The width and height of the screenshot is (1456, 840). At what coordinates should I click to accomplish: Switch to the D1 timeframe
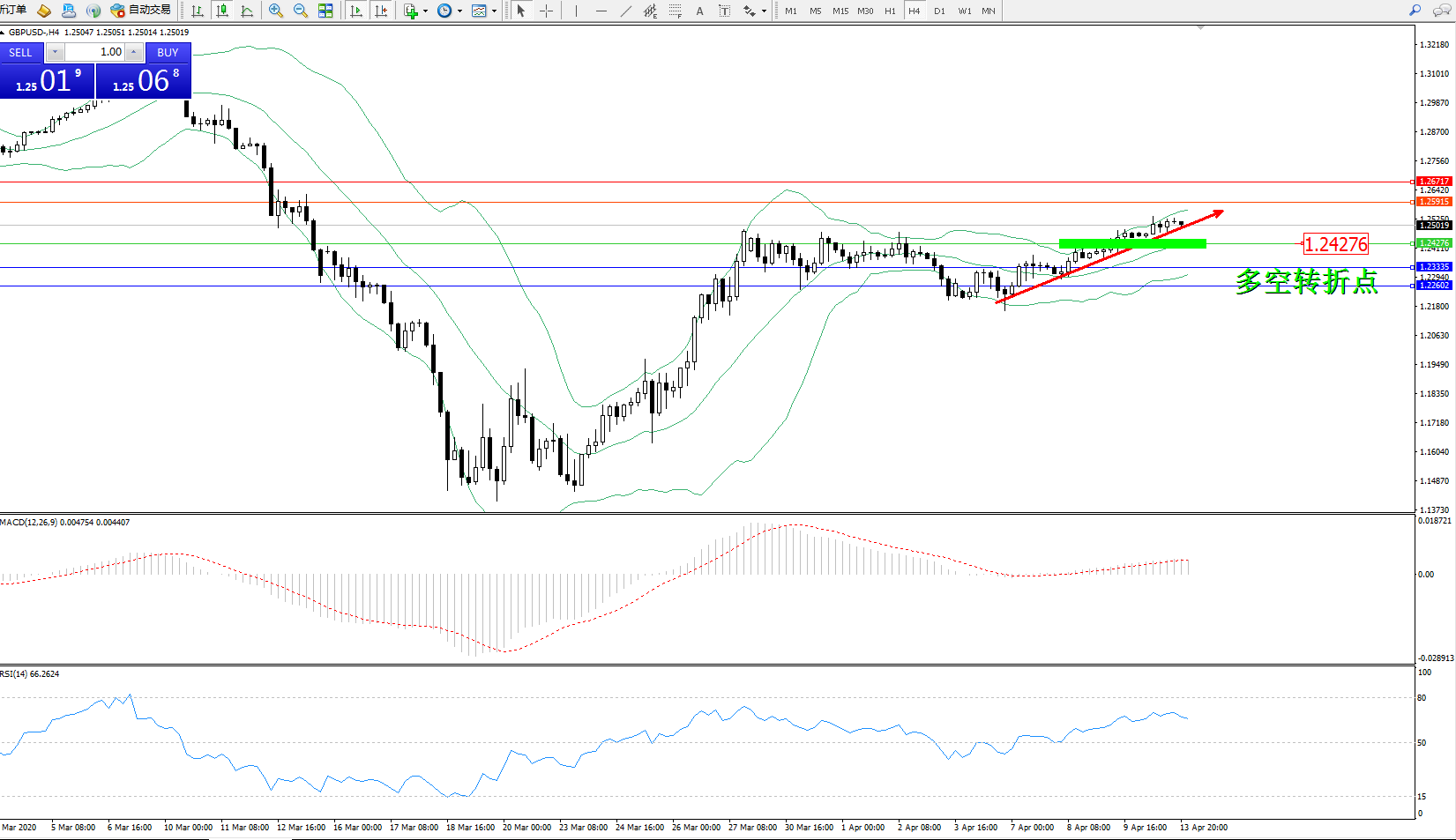(x=939, y=11)
